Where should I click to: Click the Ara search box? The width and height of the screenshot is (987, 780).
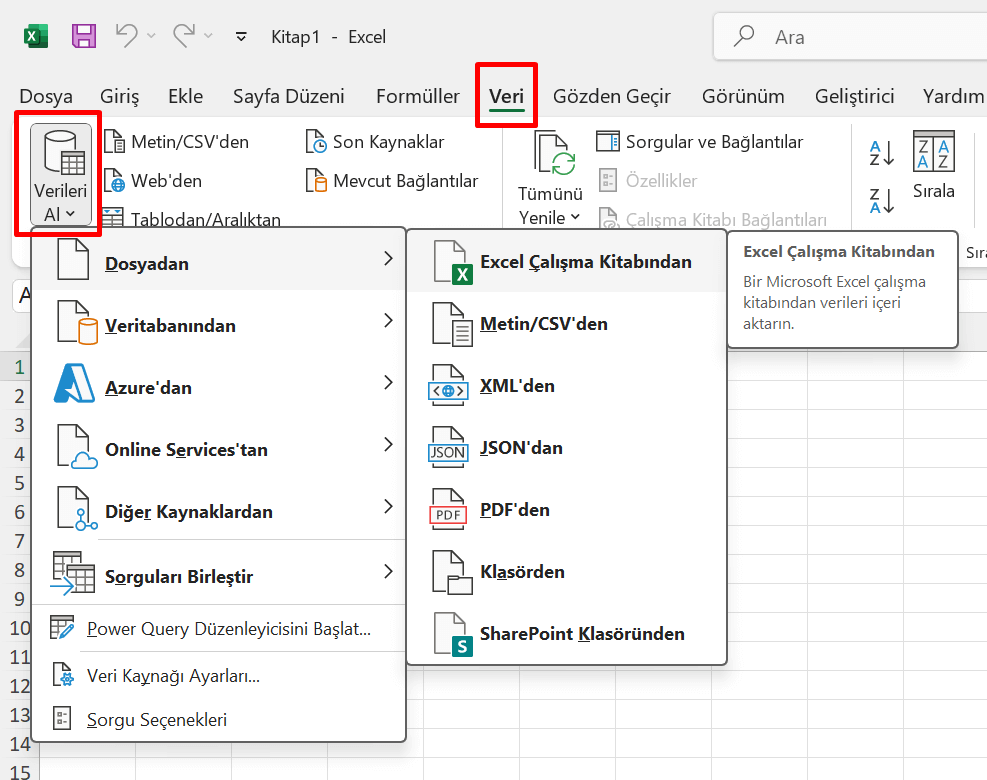(x=850, y=37)
